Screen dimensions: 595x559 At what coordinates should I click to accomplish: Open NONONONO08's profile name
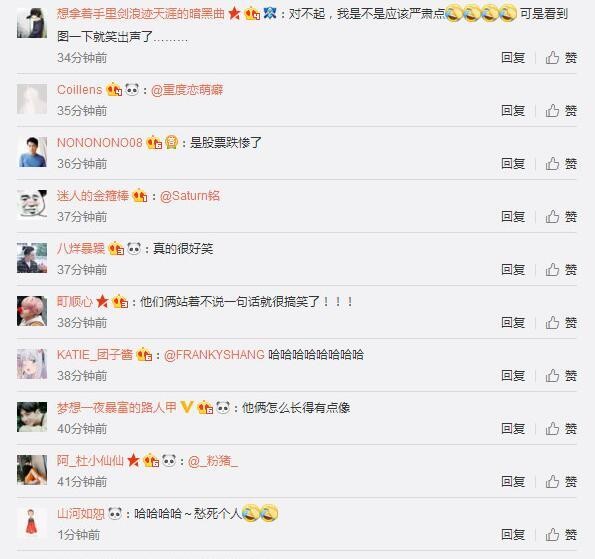pyautogui.click(x=99, y=143)
